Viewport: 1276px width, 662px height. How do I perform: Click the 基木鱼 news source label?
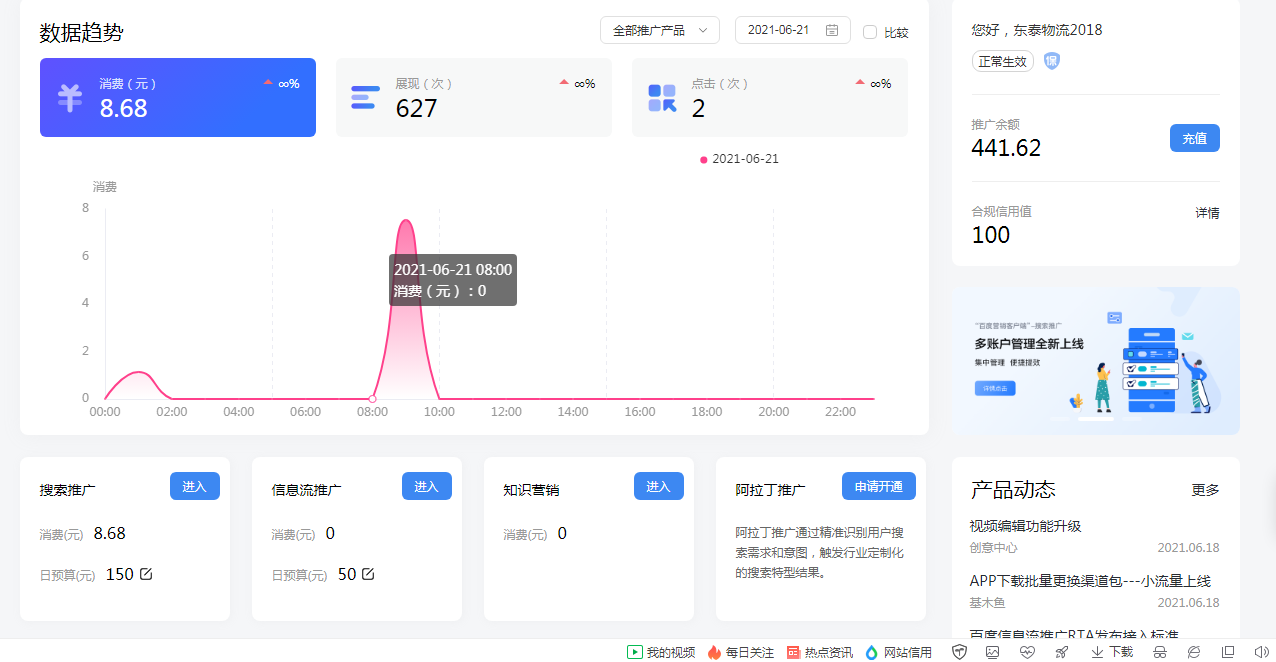(x=987, y=603)
